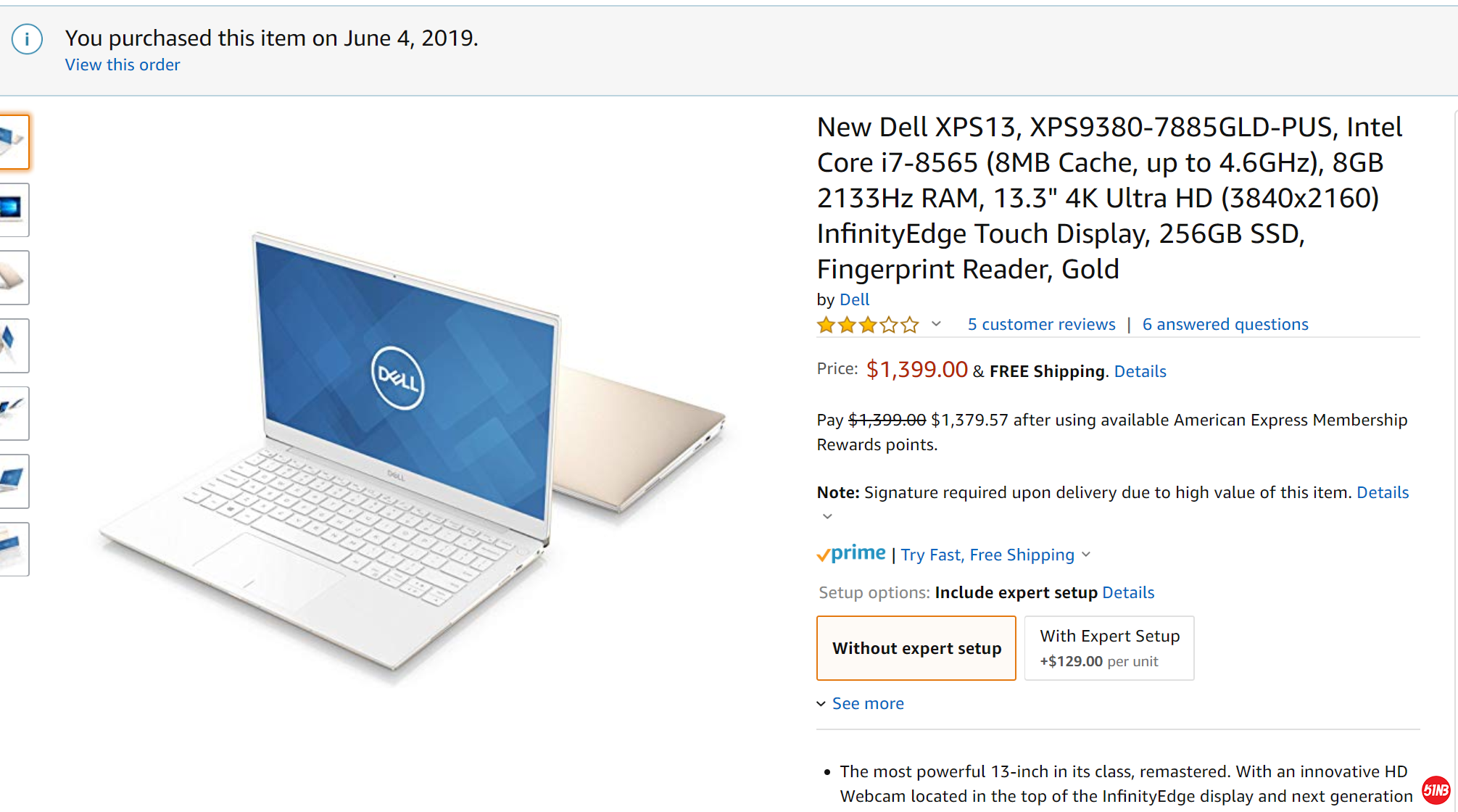Choose the Without expert setup option

tap(916, 648)
